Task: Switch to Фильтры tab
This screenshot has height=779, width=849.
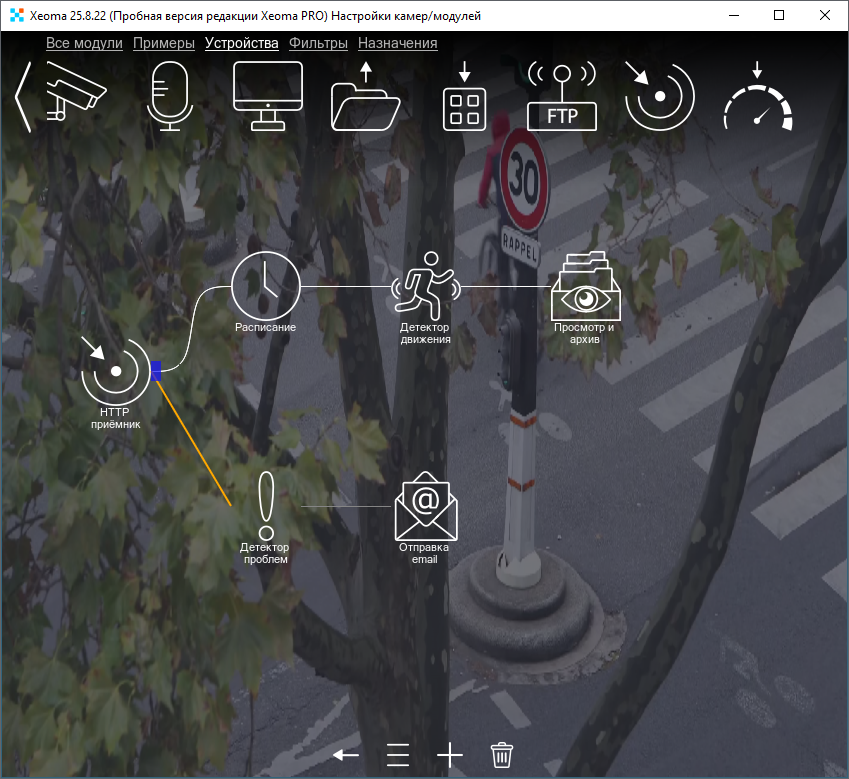Action: (318, 43)
